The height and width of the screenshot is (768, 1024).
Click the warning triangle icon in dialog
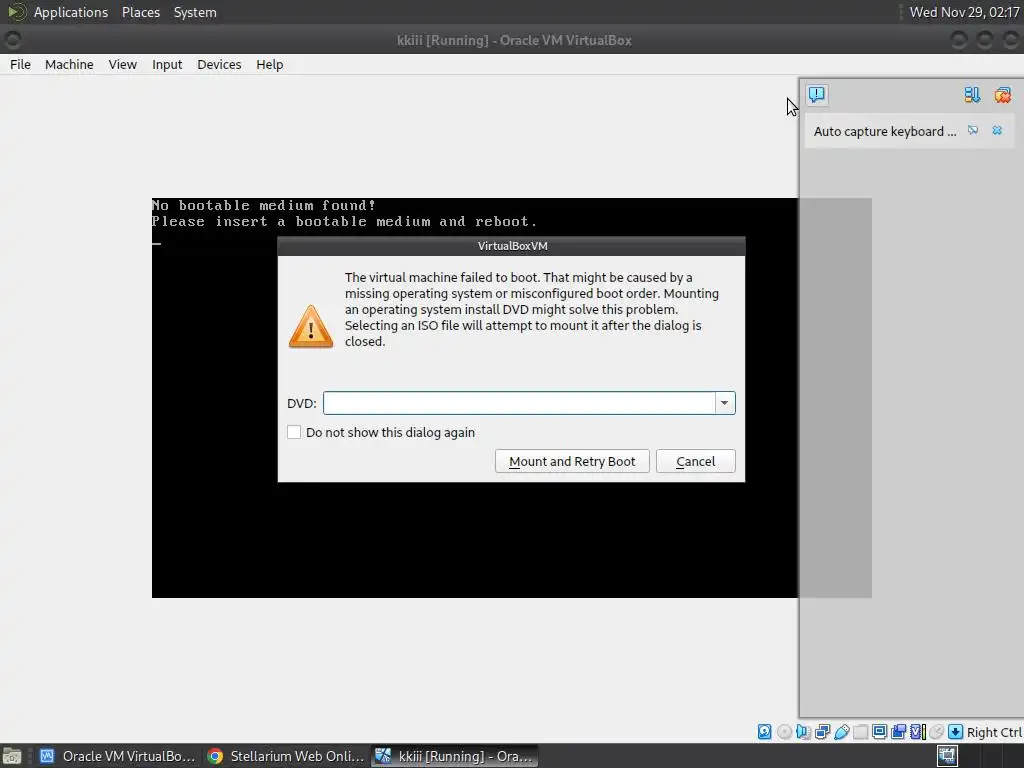pyautogui.click(x=311, y=326)
